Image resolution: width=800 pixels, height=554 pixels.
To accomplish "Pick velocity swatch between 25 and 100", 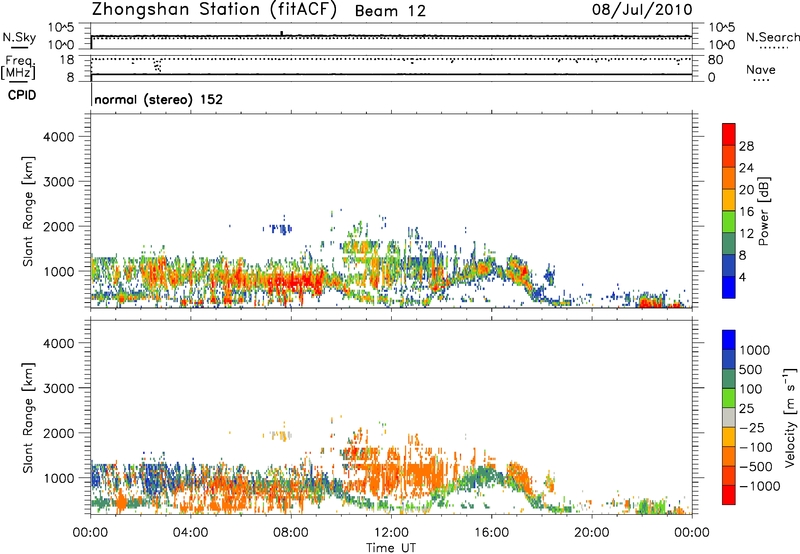I will click(x=729, y=398).
